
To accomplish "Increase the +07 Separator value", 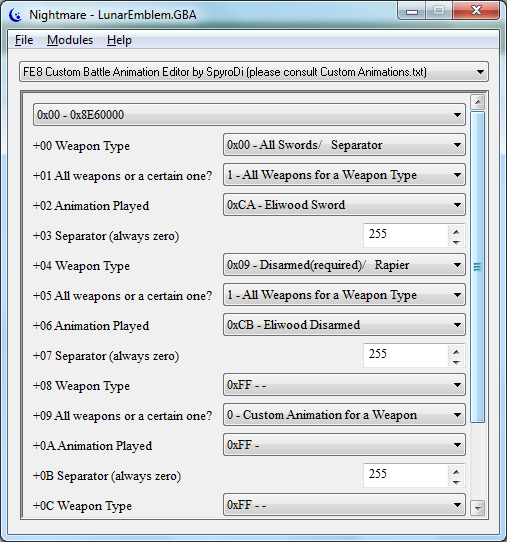I will pyautogui.click(x=457, y=351).
